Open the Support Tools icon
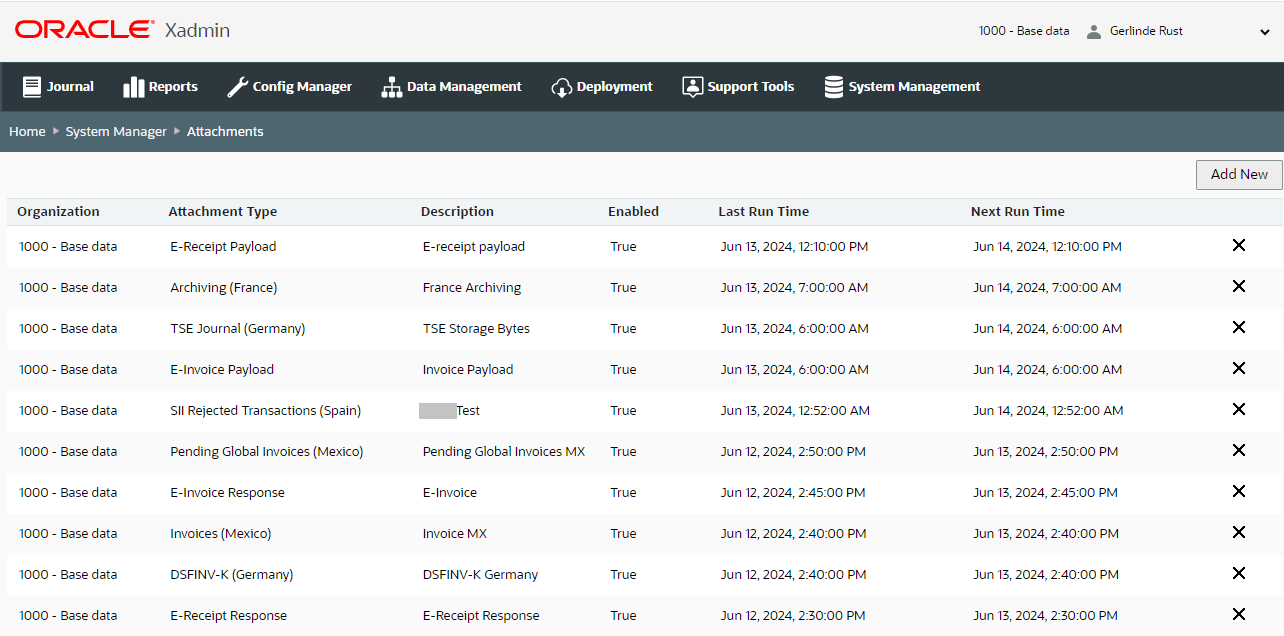1284x636 pixels. [691, 86]
